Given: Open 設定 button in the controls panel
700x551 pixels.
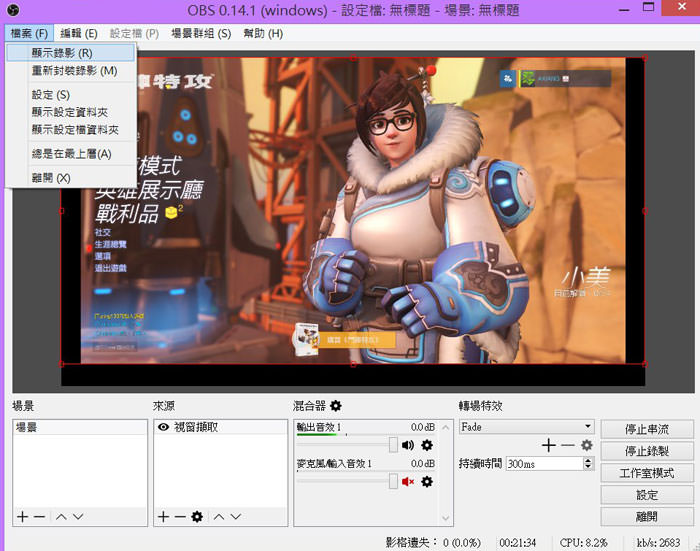Looking at the screenshot, I should coord(647,495).
